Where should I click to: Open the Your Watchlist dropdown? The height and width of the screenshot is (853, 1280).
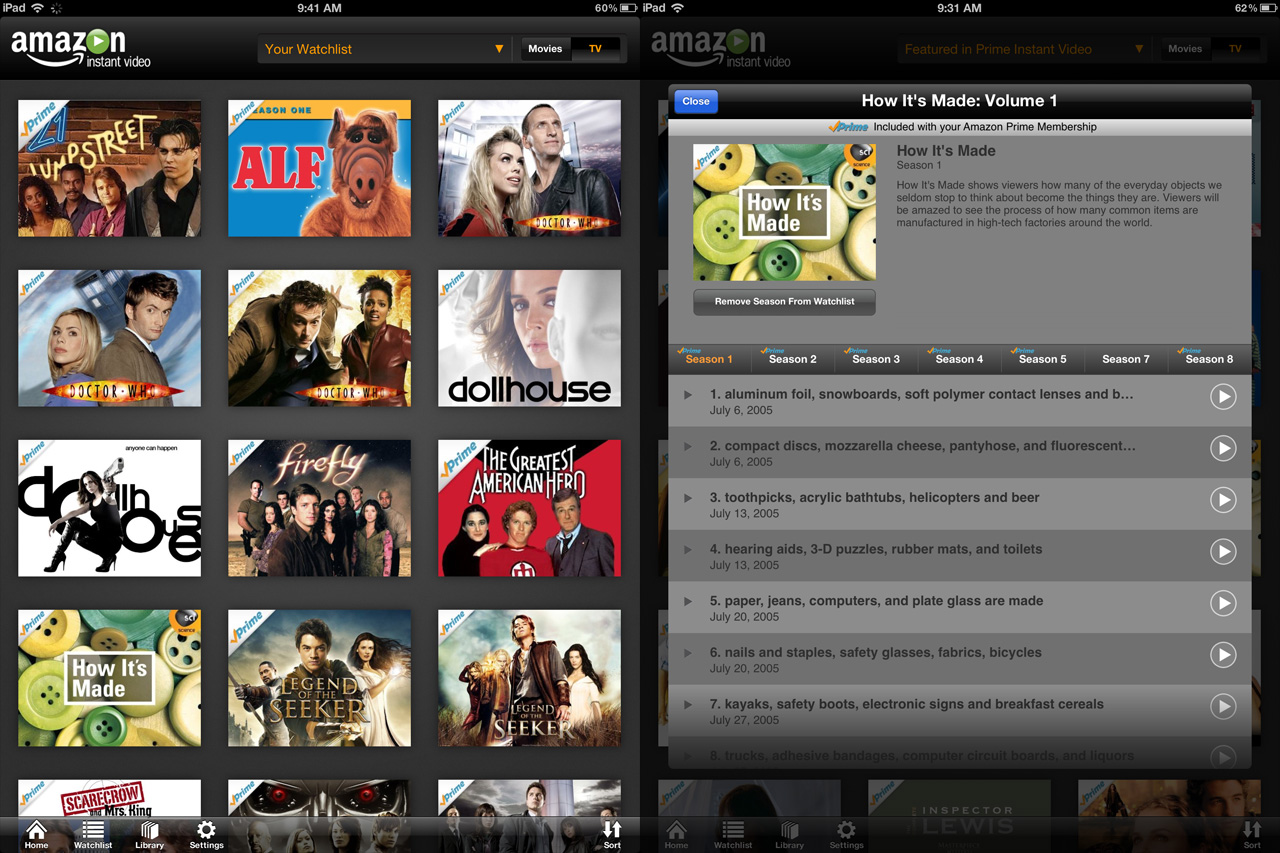click(x=385, y=47)
